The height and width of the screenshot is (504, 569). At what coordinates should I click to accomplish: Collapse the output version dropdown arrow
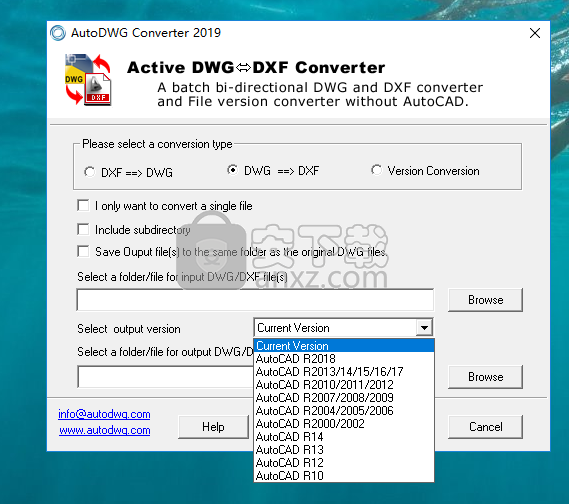[424, 328]
